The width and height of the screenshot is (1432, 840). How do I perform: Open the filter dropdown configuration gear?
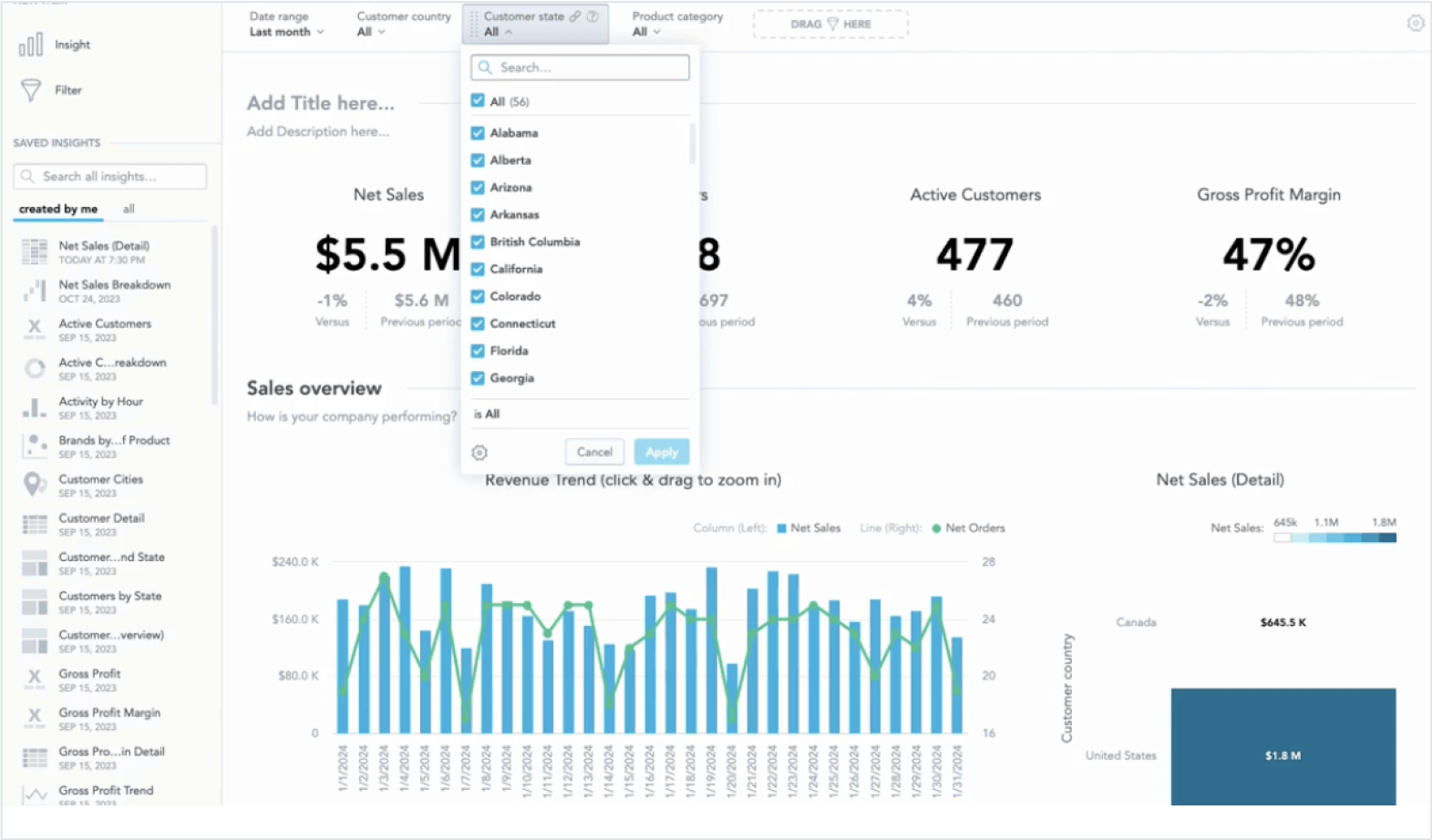pos(479,452)
